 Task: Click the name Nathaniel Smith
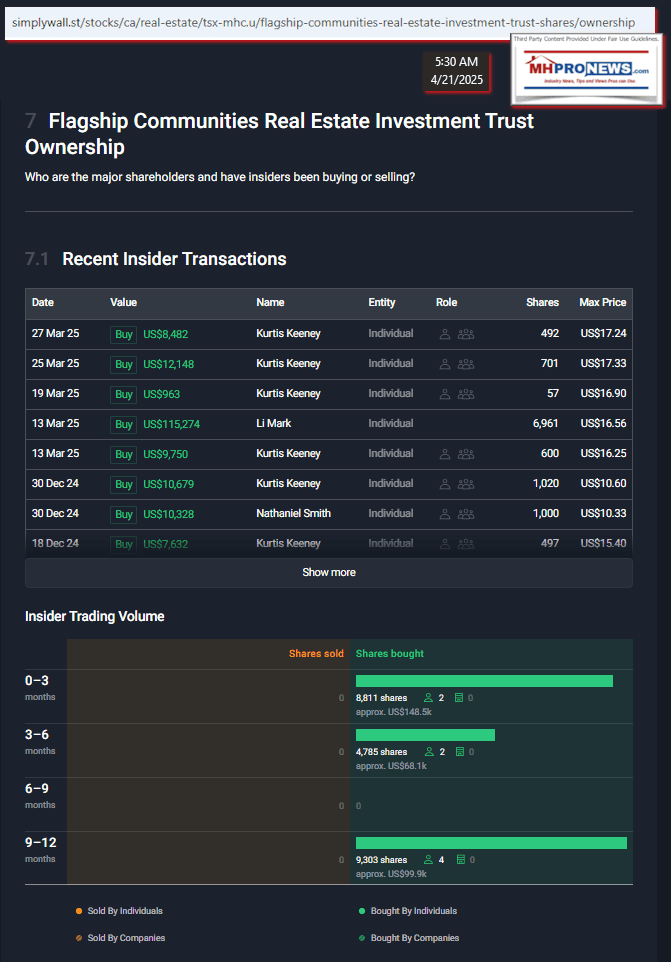point(293,514)
